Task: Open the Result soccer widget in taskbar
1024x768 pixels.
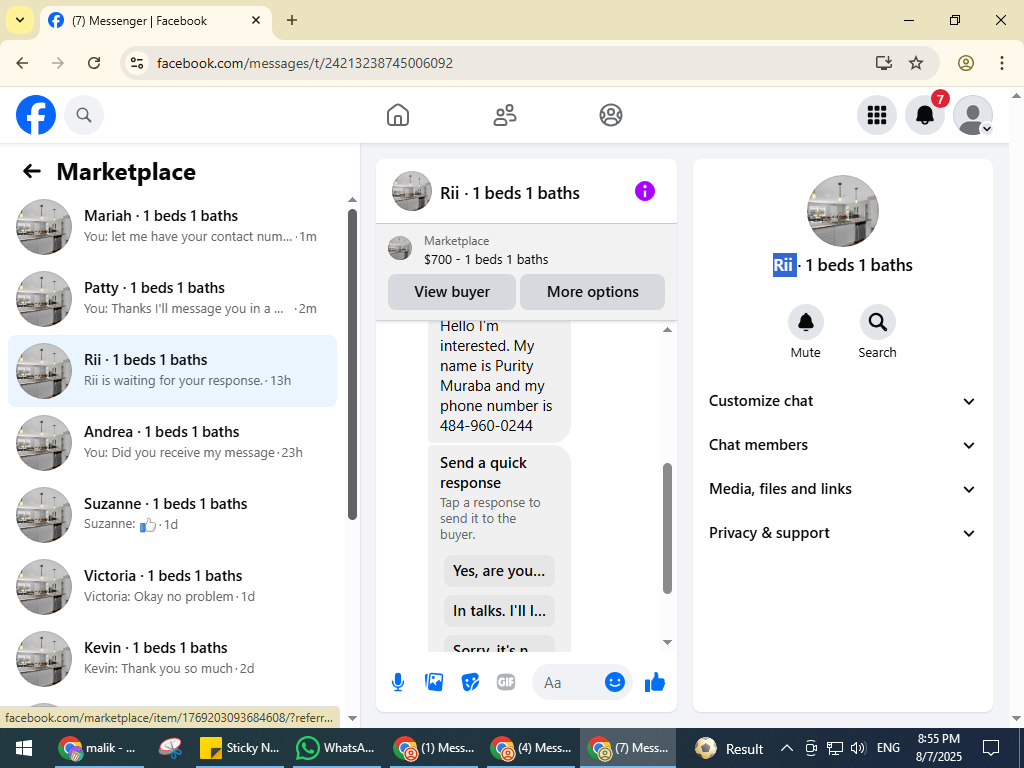Action: [x=729, y=748]
